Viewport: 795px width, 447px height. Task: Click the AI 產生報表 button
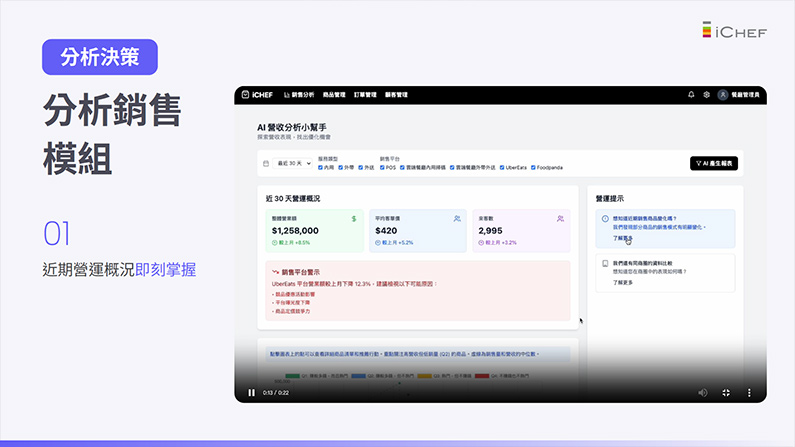tap(713, 163)
